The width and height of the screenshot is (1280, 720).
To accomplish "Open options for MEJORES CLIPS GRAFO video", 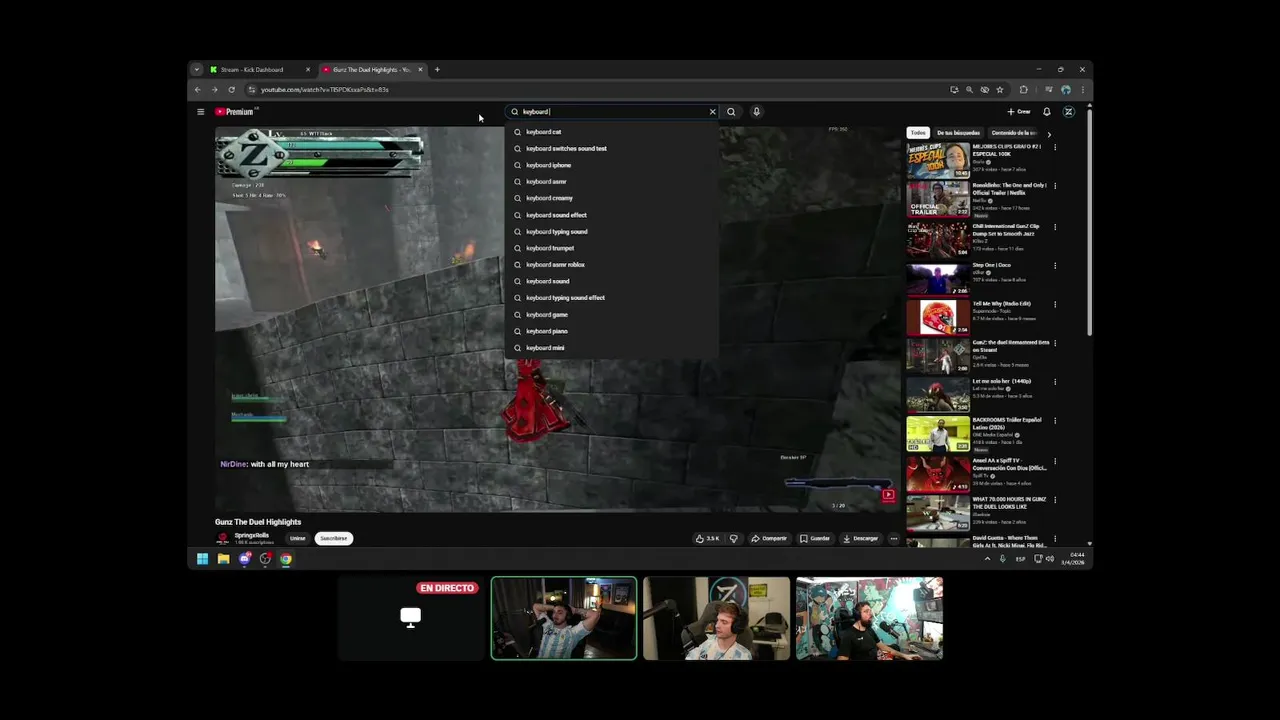I will 1054,148.
